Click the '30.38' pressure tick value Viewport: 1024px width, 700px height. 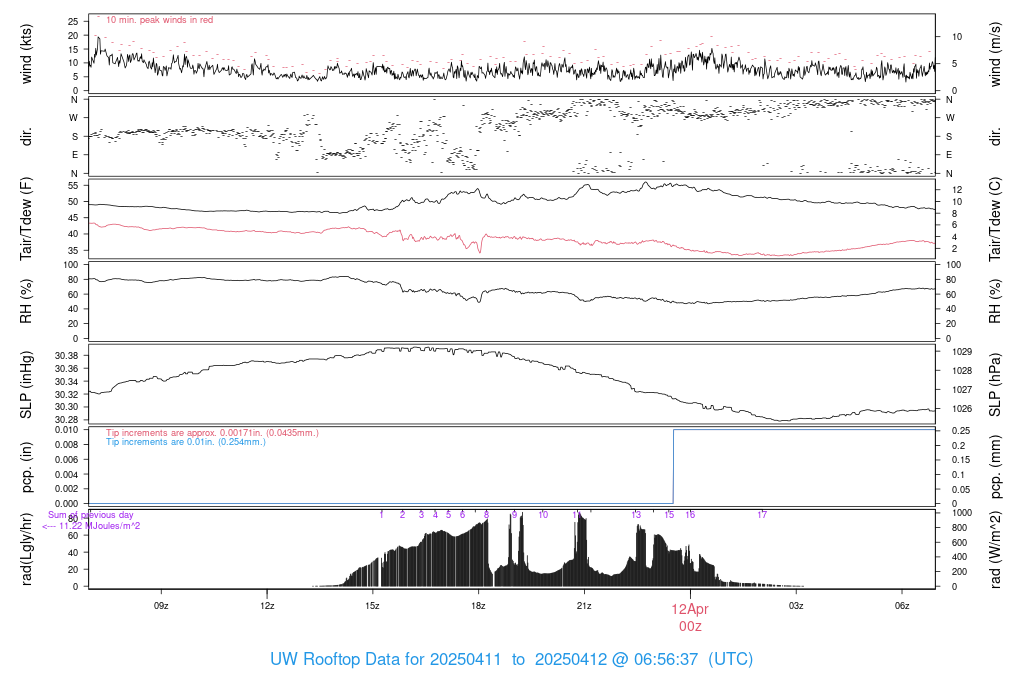(67, 356)
